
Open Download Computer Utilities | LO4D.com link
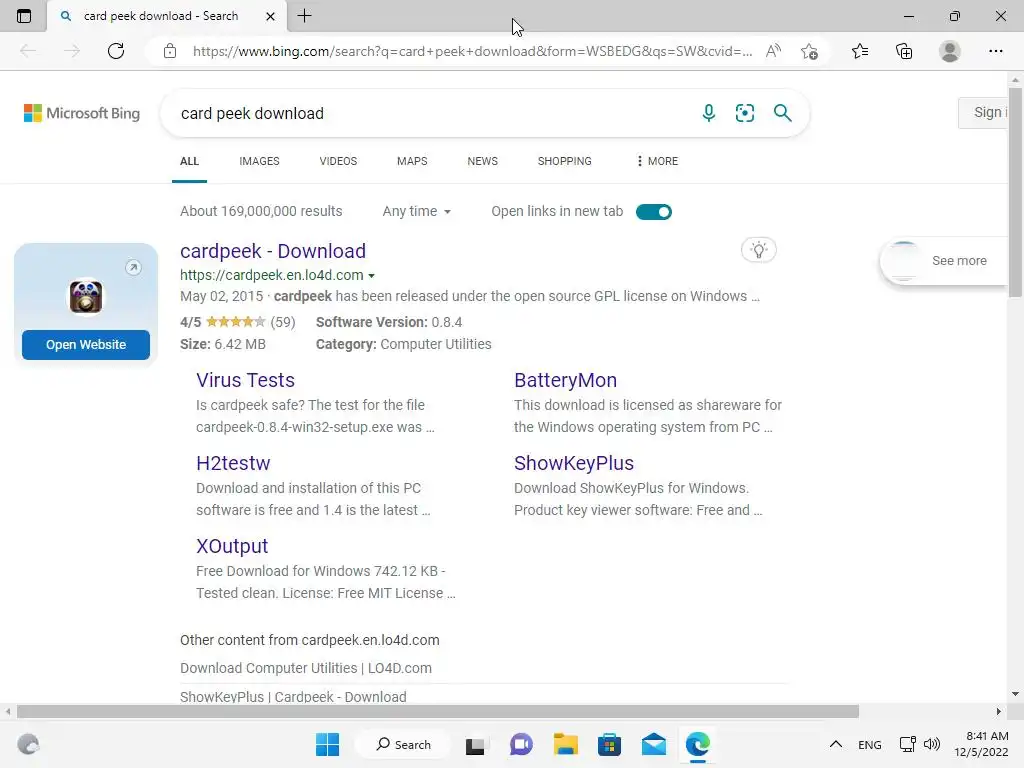[306, 668]
